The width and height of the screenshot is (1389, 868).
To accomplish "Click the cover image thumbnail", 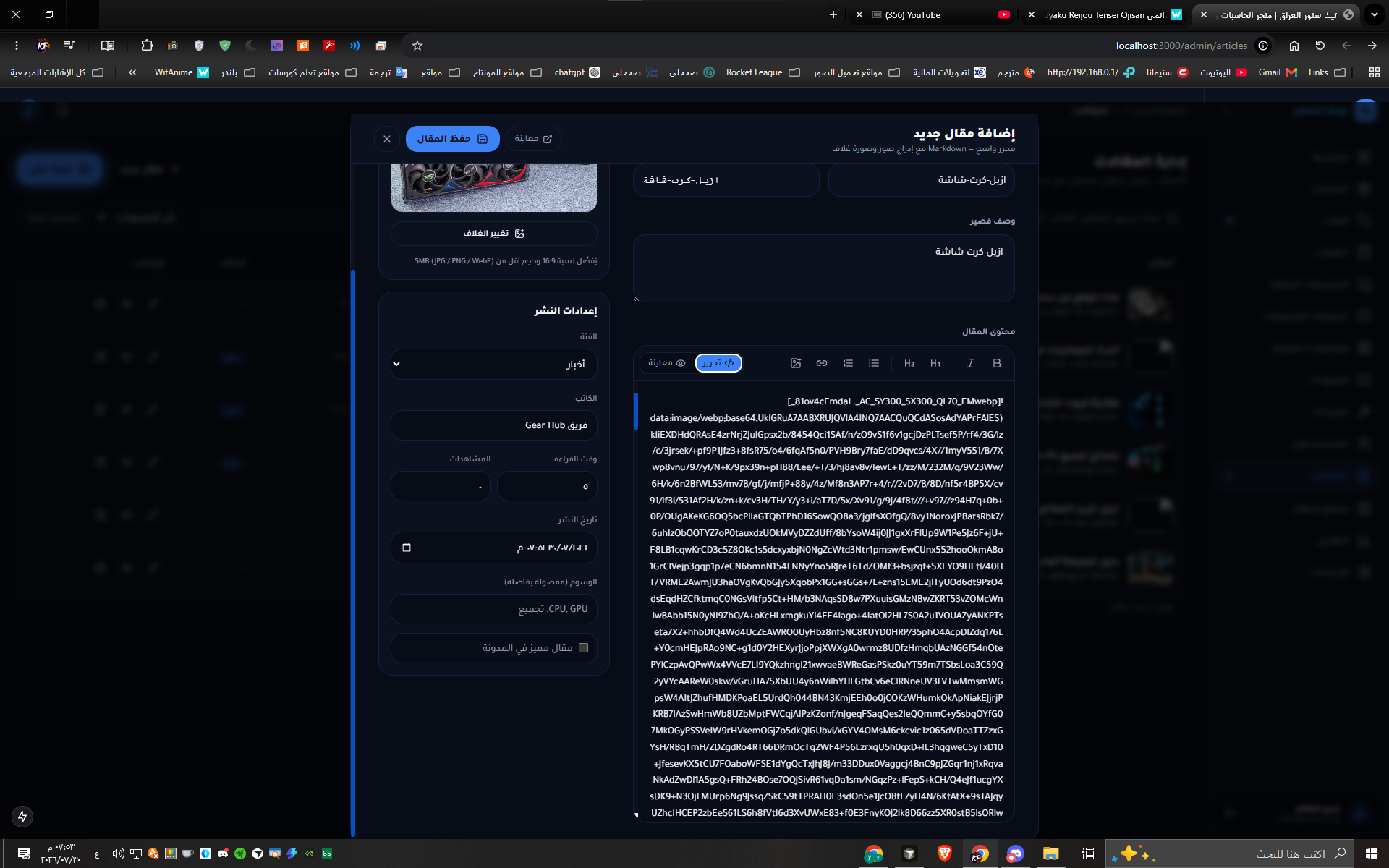I will 494,187.
